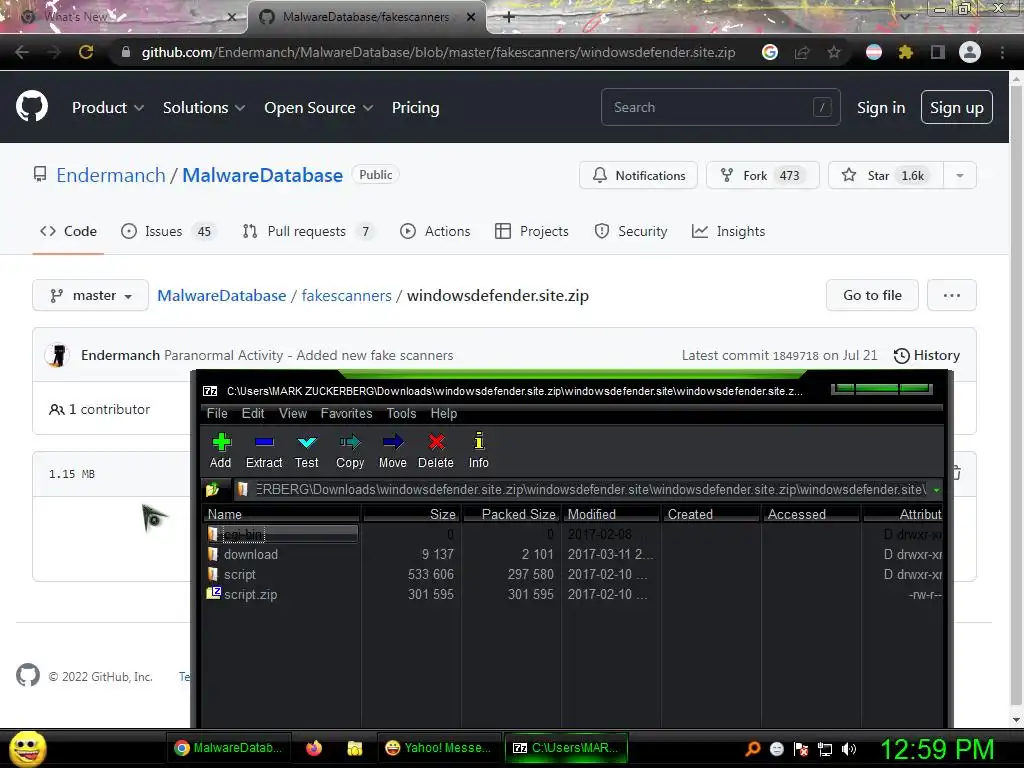This screenshot has height=768, width=1024.
Task: Click the Google icon in address bar
Action: [770, 52]
